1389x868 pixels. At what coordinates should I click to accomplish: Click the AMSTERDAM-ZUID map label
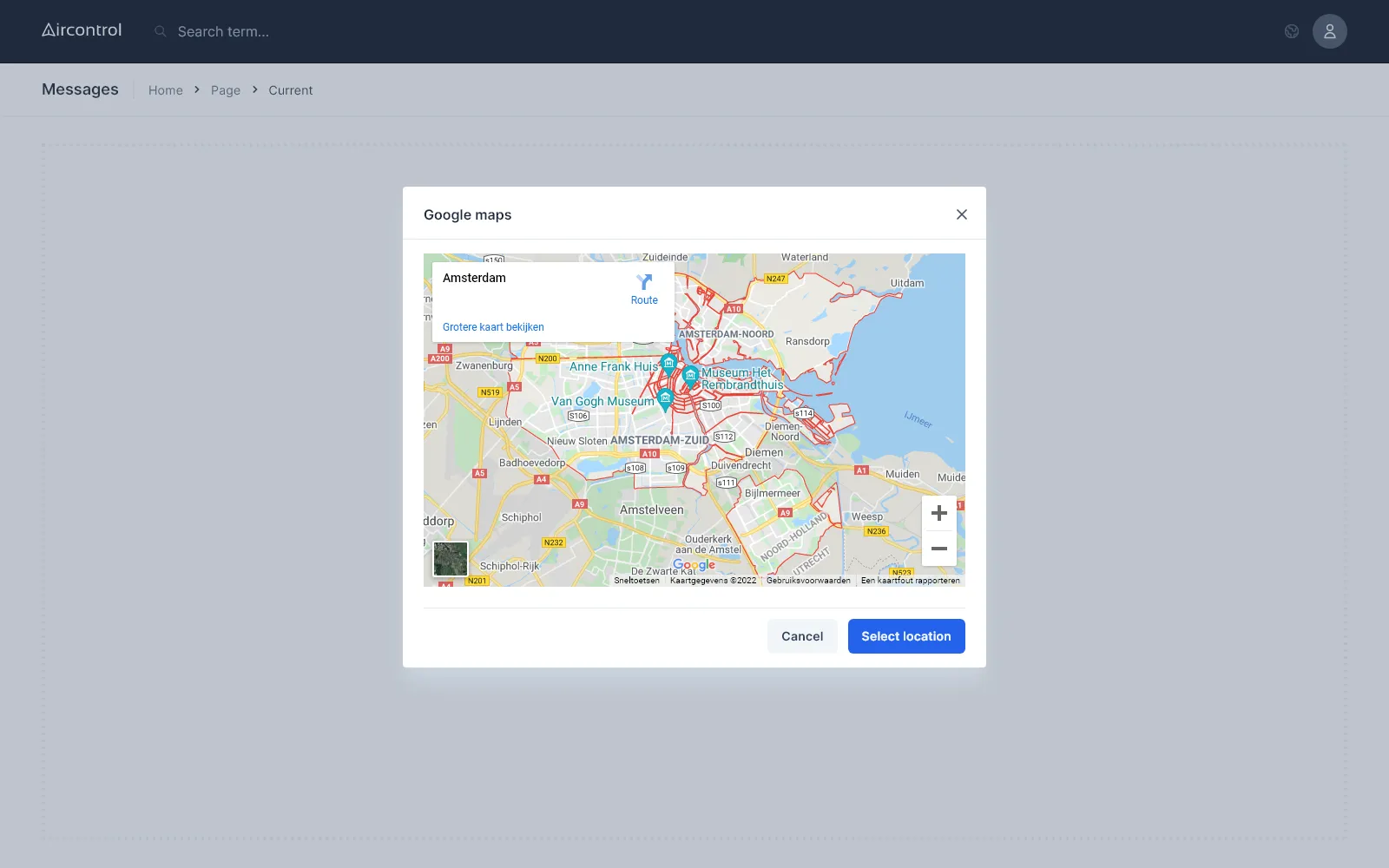[x=660, y=440]
